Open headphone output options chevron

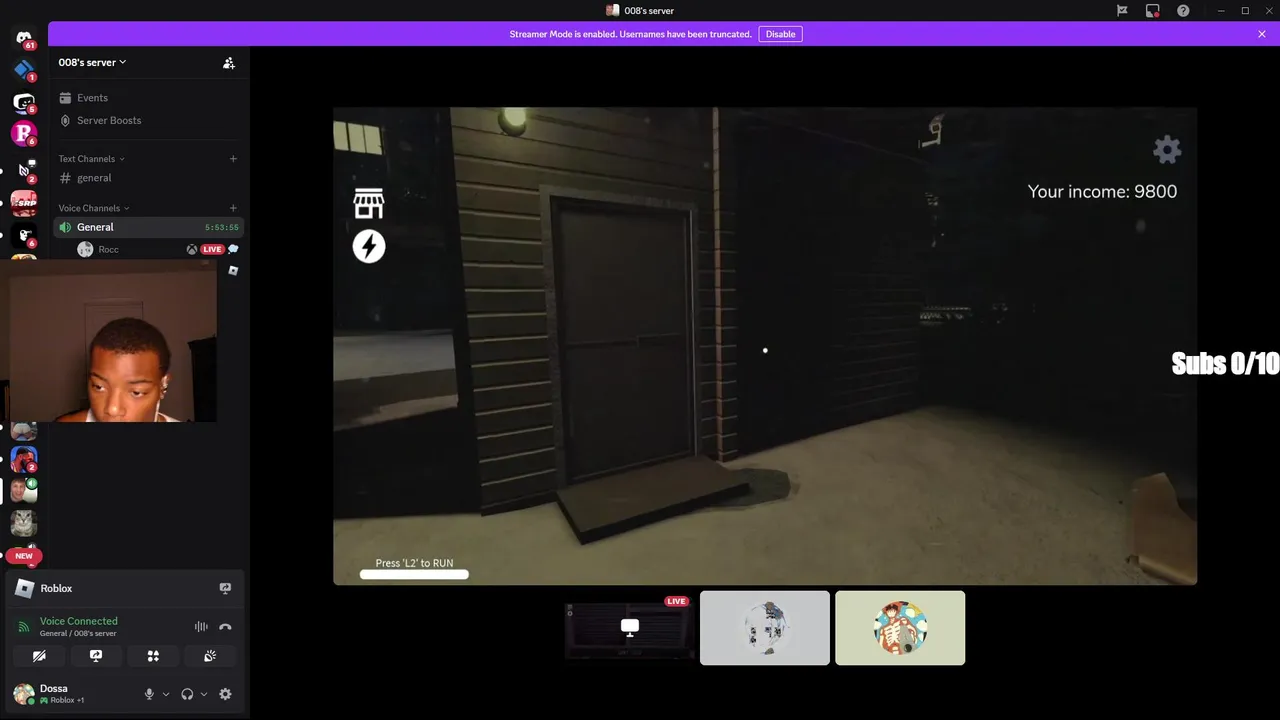[204, 694]
